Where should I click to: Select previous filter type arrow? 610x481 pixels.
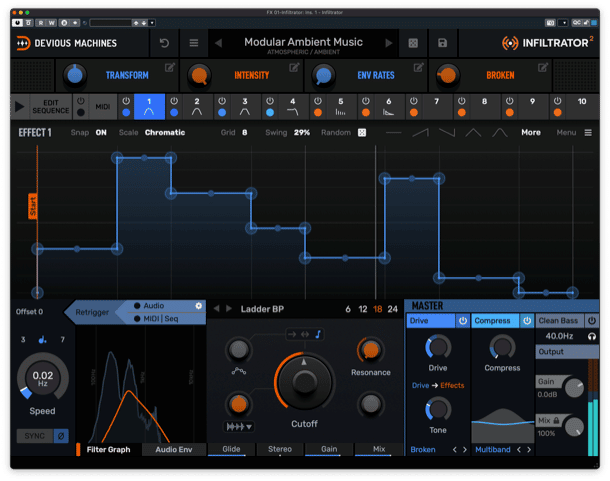point(217,309)
